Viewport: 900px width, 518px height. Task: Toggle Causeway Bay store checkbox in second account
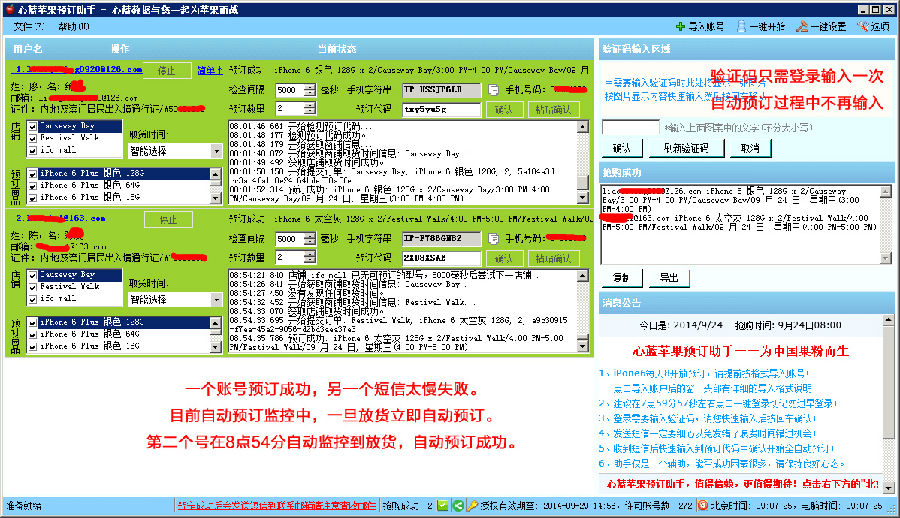pos(33,275)
